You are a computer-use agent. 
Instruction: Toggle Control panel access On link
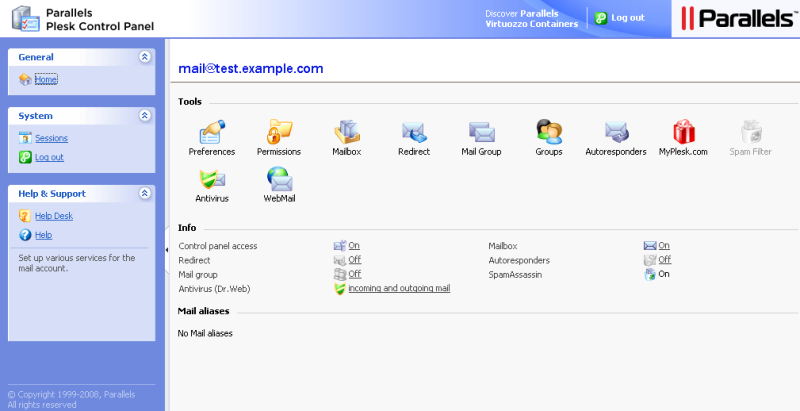tap(354, 246)
